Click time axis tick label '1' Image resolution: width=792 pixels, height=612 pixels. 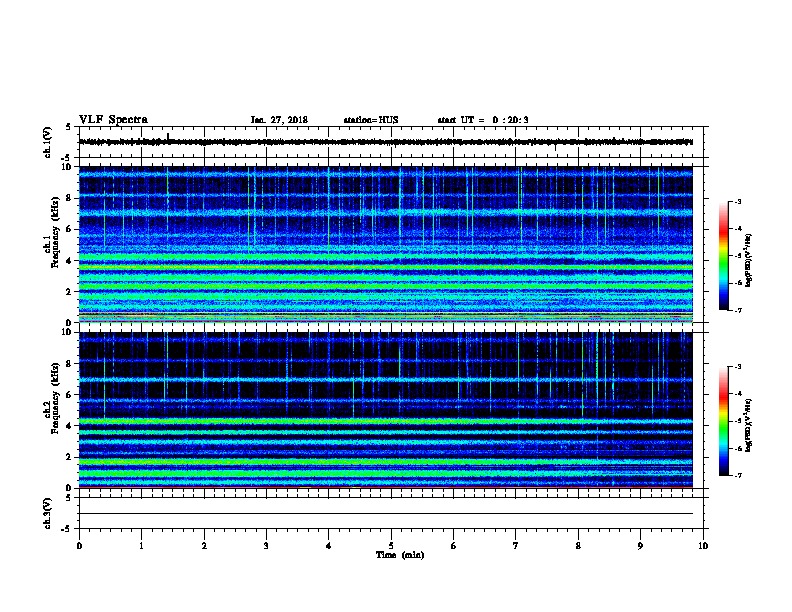(x=141, y=546)
